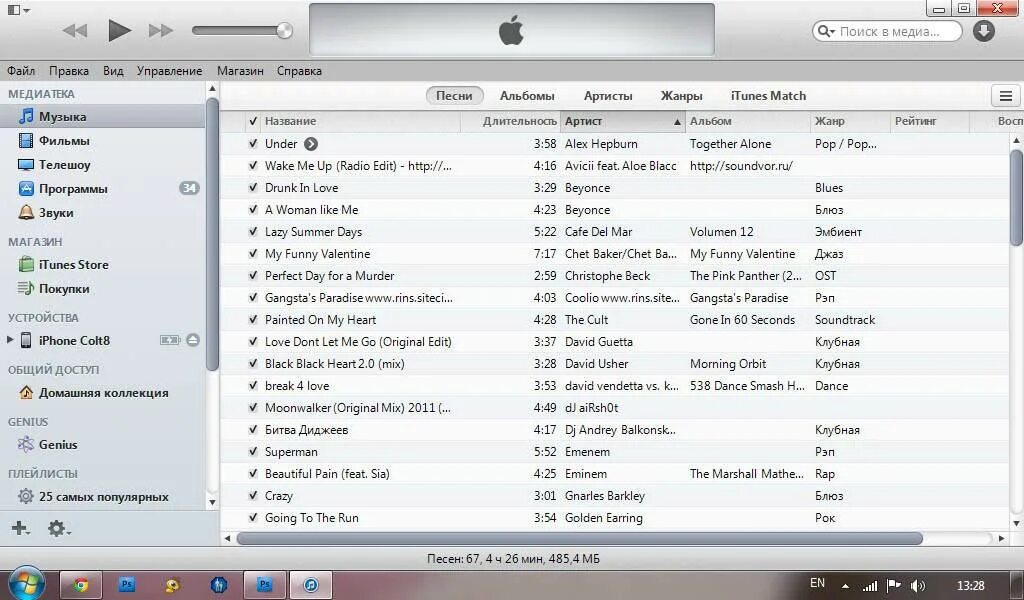Eject the iPhone Colt8 device

(x=193, y=339)
